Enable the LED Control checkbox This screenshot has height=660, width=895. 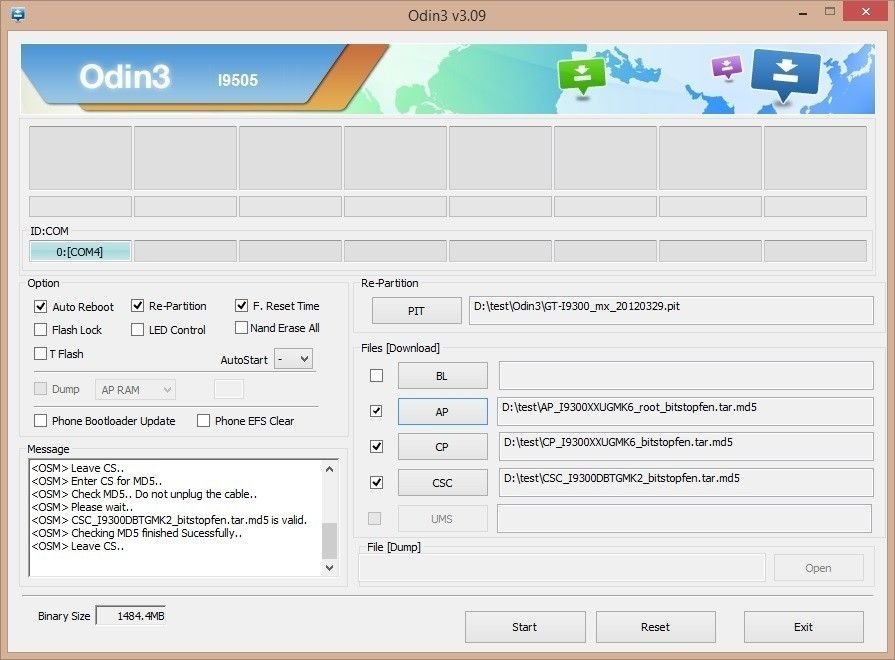pyautogui.click(x=138, y=330)
